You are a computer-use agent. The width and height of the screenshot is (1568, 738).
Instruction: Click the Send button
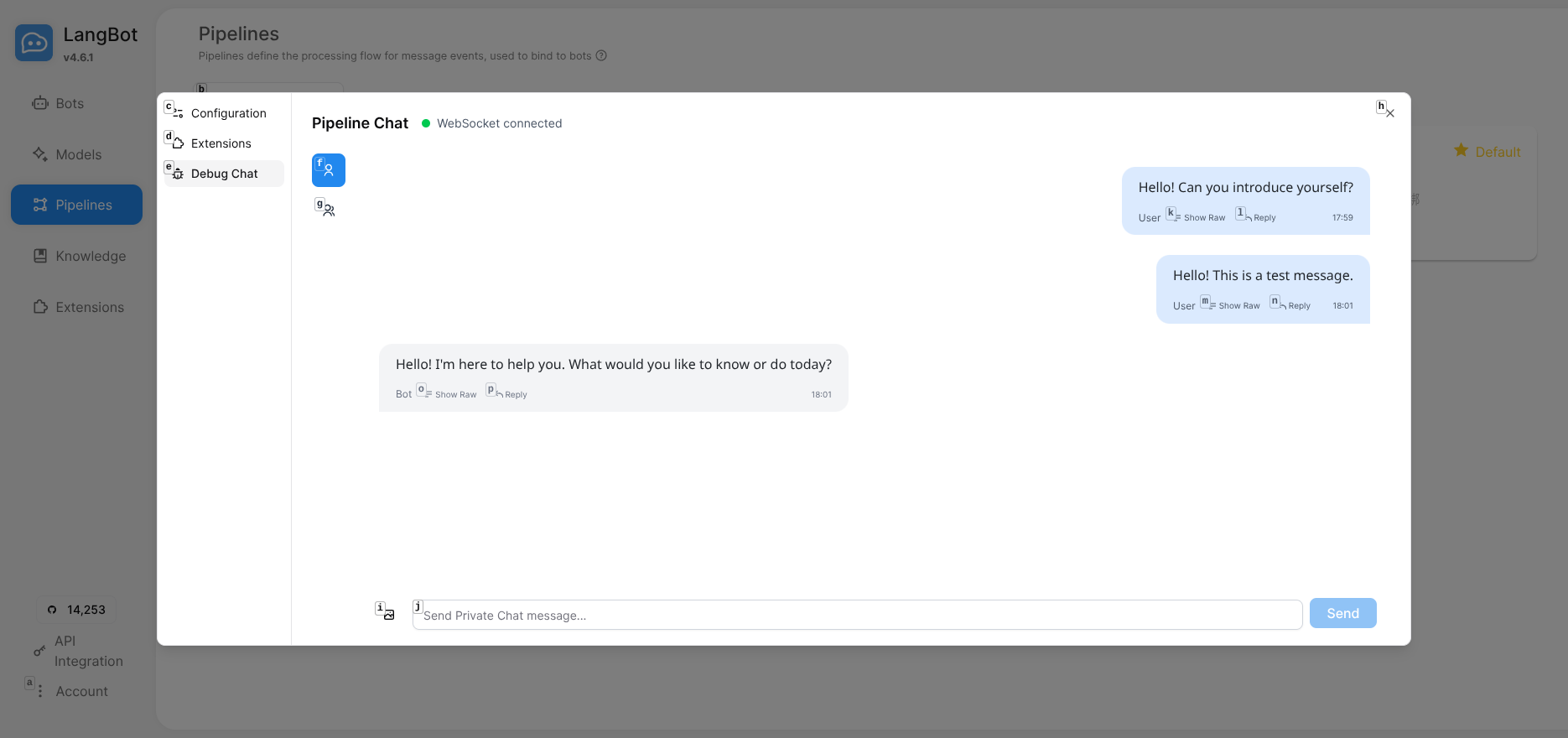(1342, 613)
